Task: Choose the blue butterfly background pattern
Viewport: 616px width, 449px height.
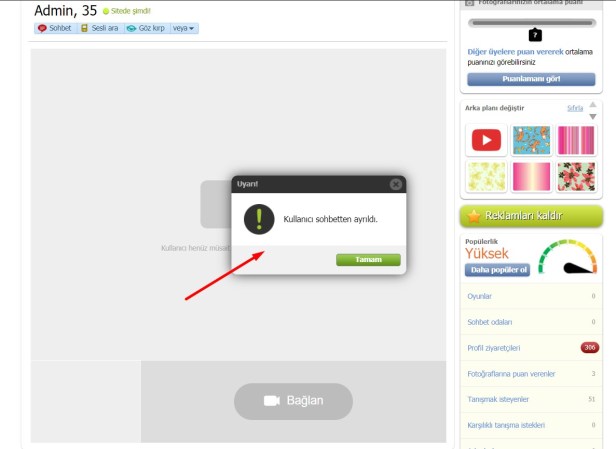Action: pos(530,140)
